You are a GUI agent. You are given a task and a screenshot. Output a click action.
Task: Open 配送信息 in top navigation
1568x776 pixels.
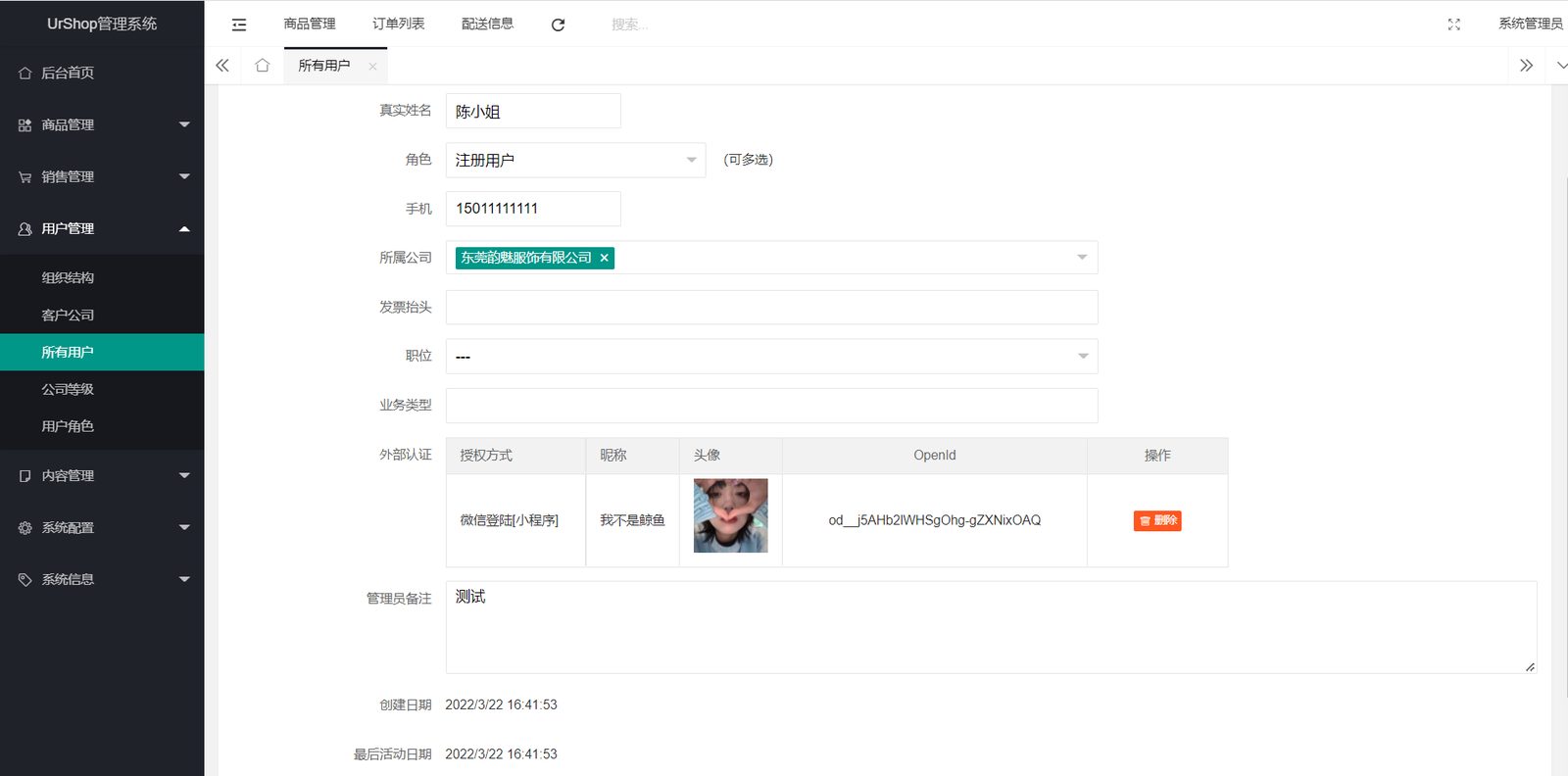[x=487, y=24]
